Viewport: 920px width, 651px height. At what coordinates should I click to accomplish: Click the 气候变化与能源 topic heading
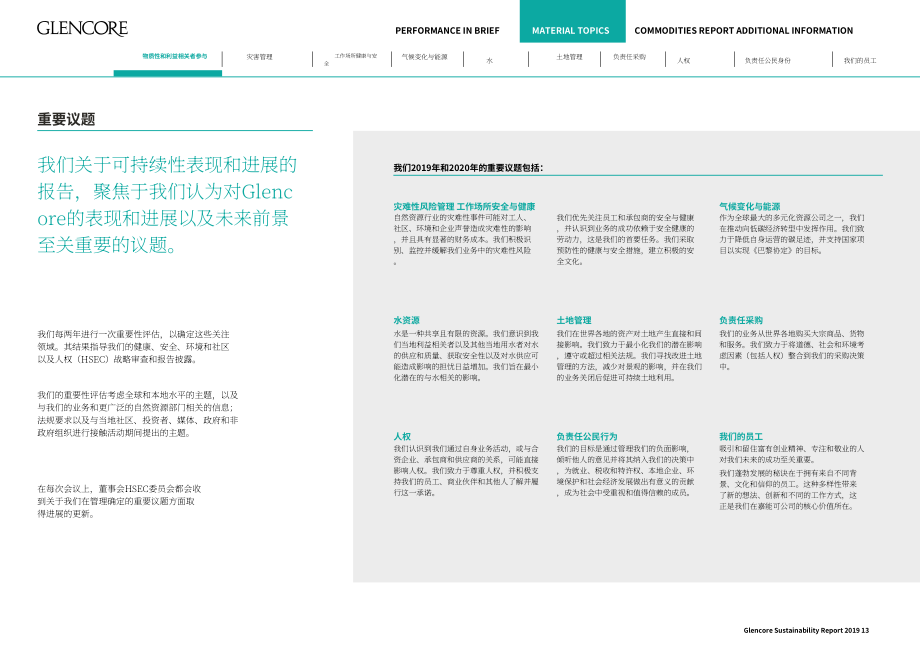[750, 206]
